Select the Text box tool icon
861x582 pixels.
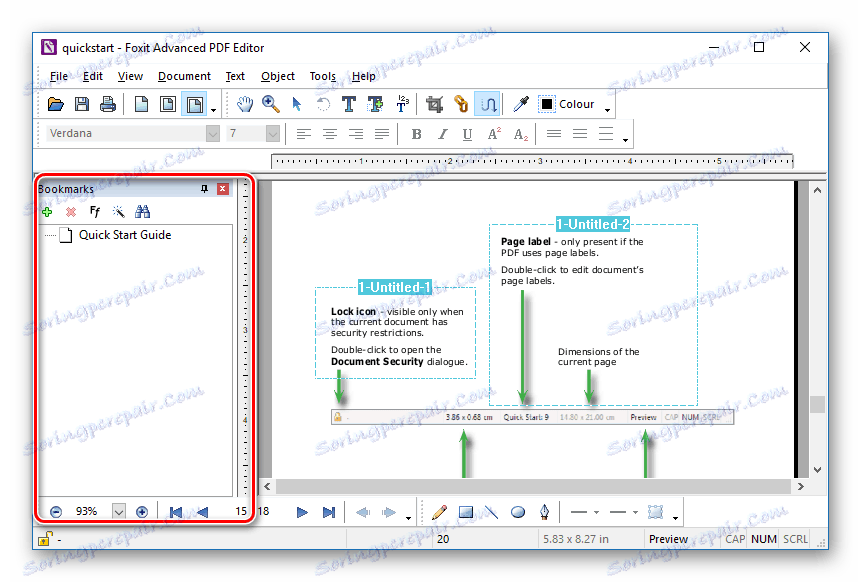[376, 104]
